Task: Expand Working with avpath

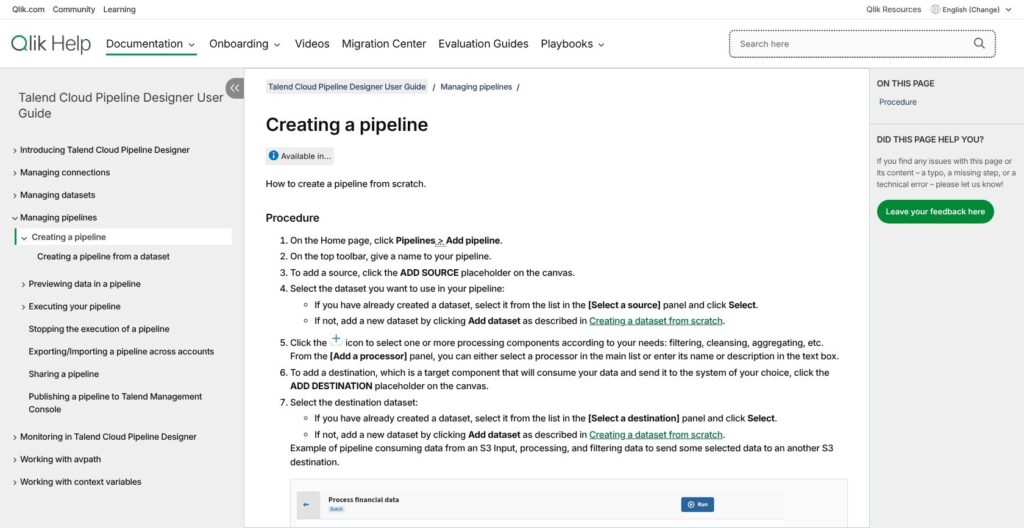Action: 15,459
